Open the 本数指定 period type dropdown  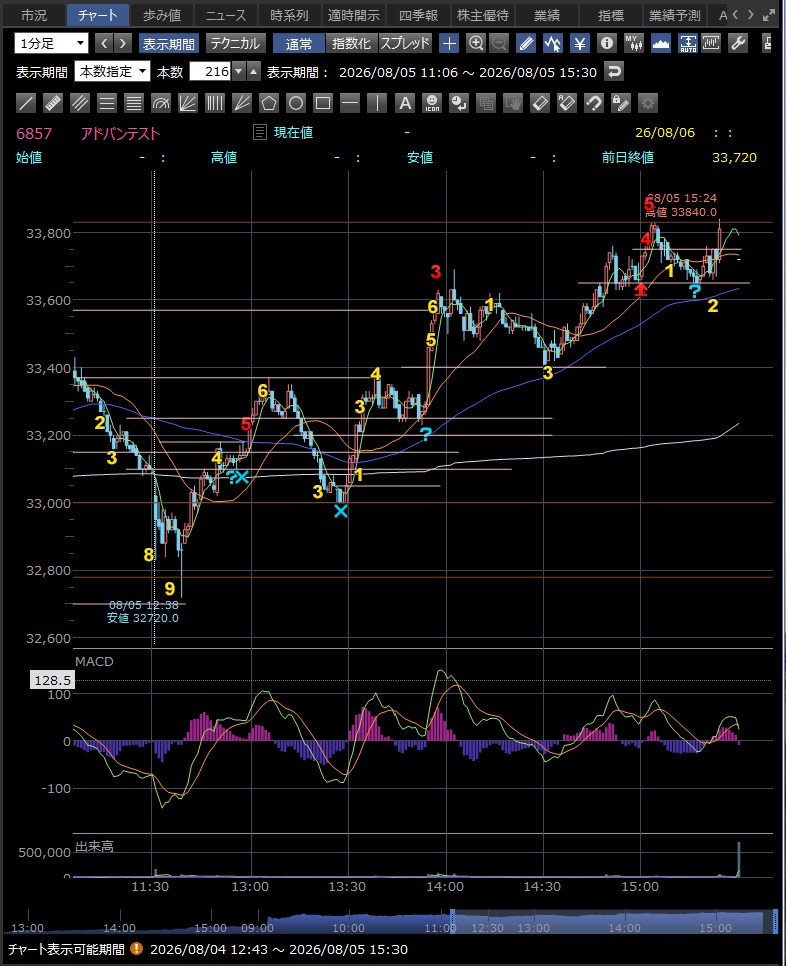pos(112,71)
